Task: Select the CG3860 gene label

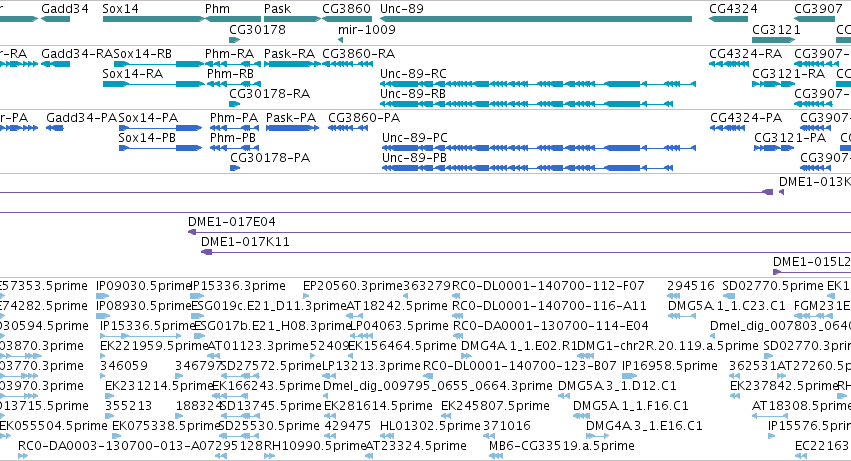Action: click(346, 9)
